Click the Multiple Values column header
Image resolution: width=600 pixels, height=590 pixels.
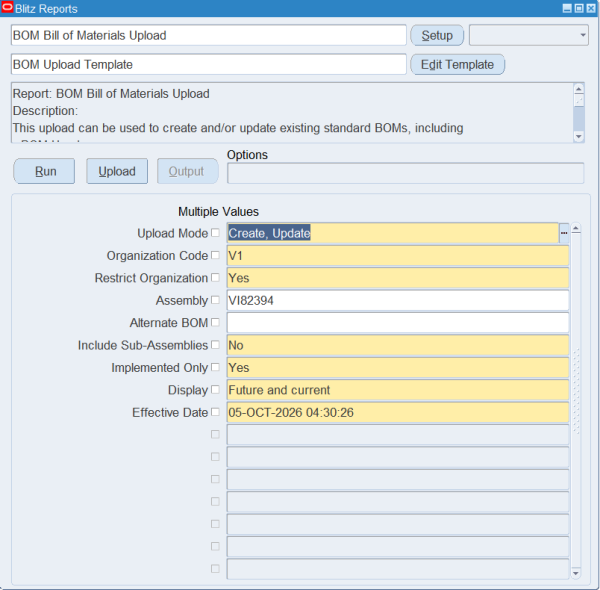coord(218,212)
